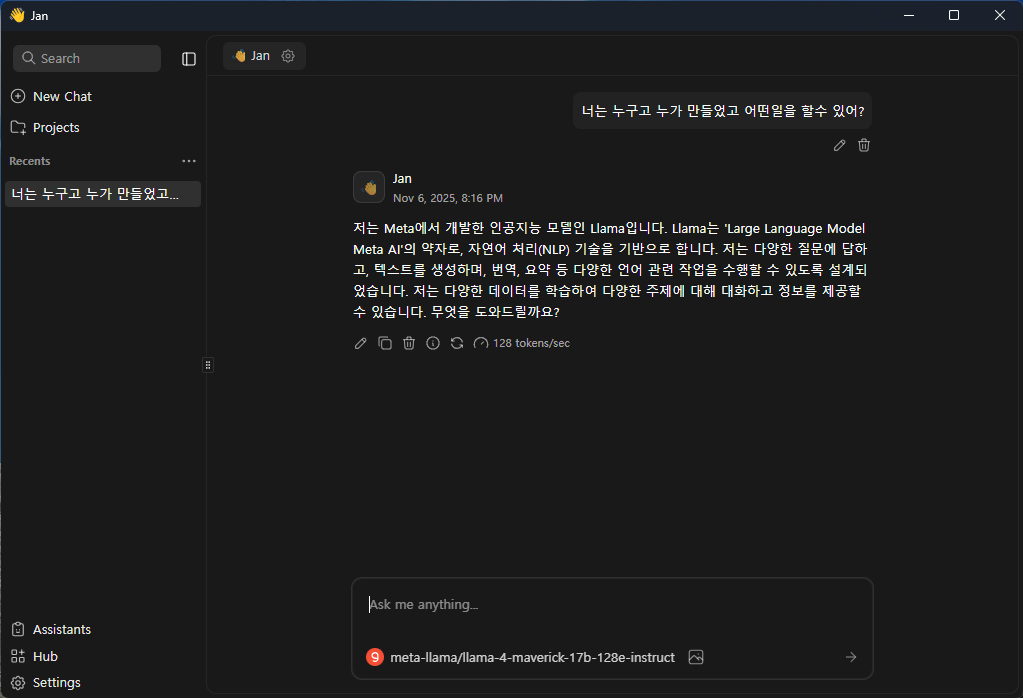The width and height of the screenshot is (1023, 698).
Task: Start a New Chat
Action: 62,96
